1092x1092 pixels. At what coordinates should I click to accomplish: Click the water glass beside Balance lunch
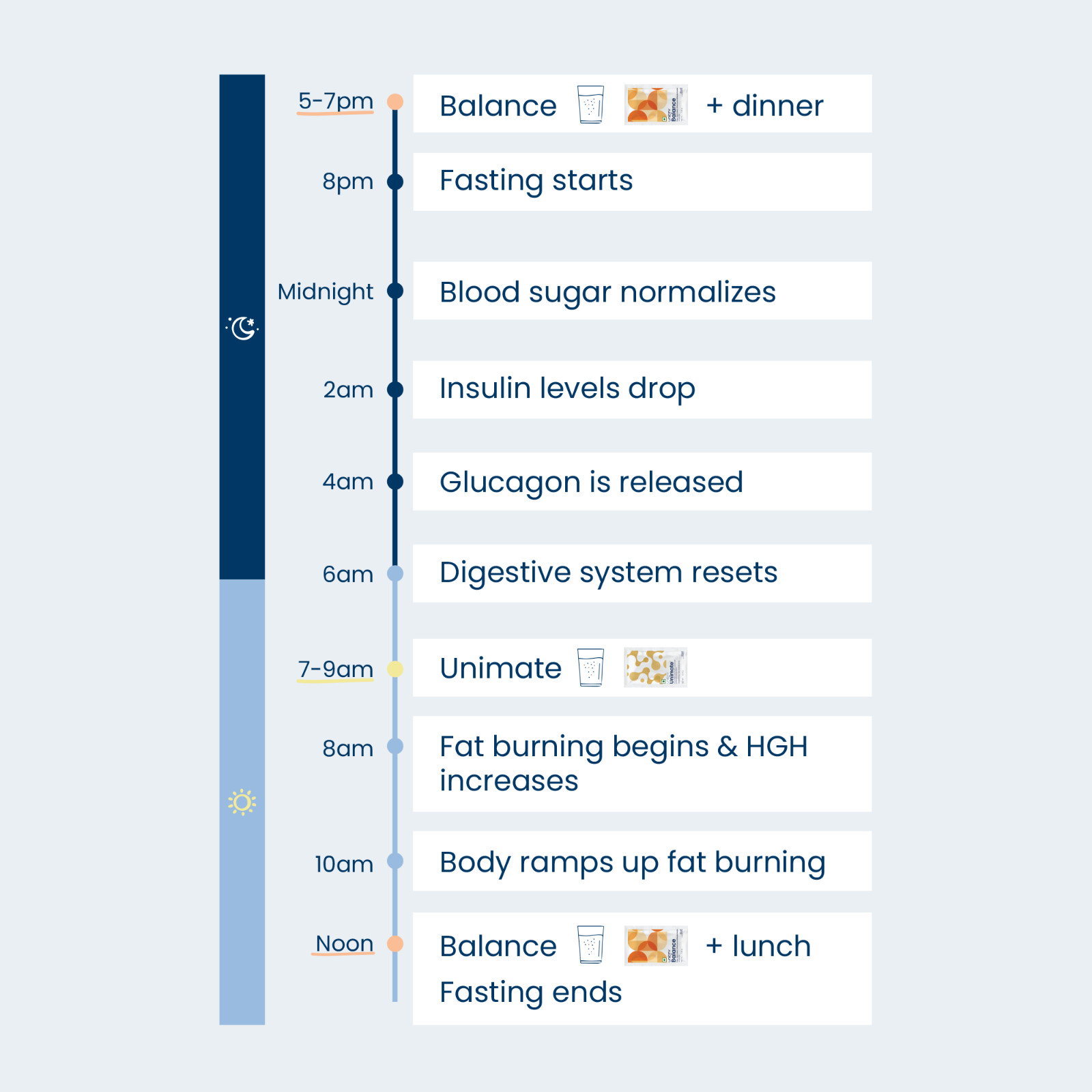(x=590, y=945)
